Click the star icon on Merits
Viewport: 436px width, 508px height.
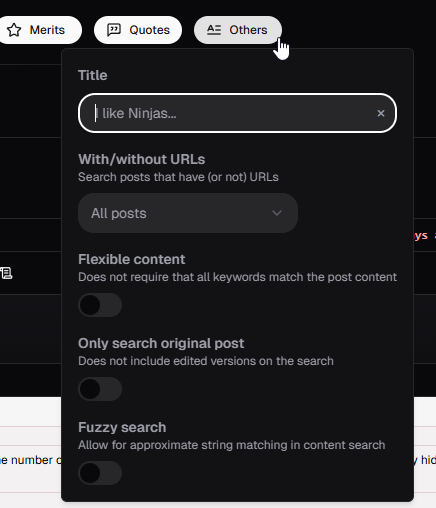[14, 30]
